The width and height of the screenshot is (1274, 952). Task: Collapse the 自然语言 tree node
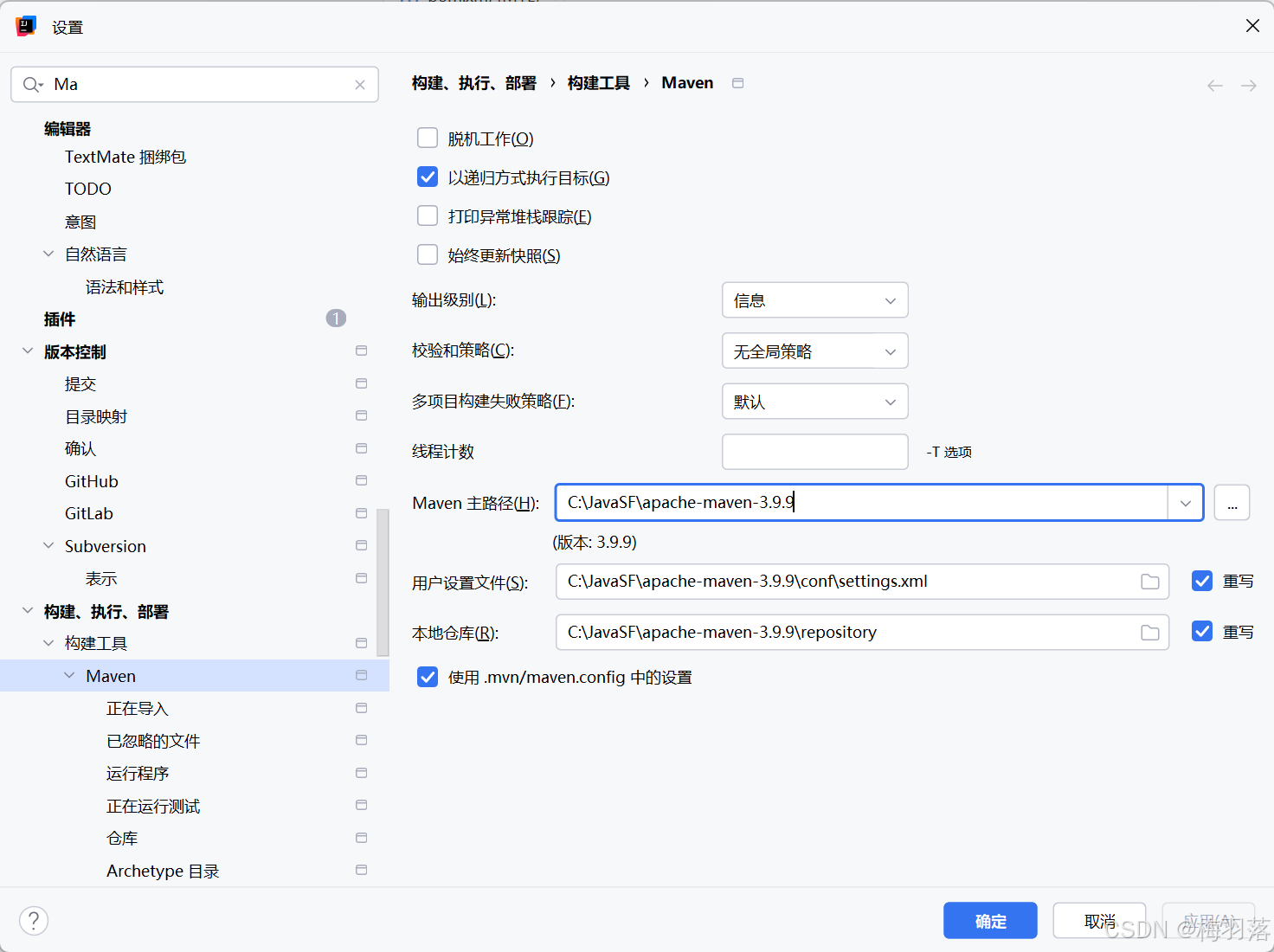tap(48, 254)
